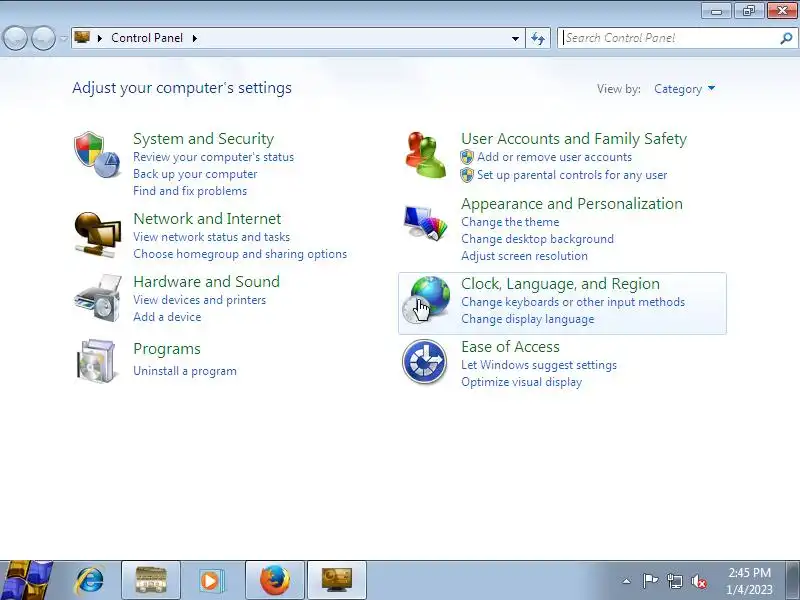Open the View by Category dropdown
This screenshot has width=800, height=600.
684,89
